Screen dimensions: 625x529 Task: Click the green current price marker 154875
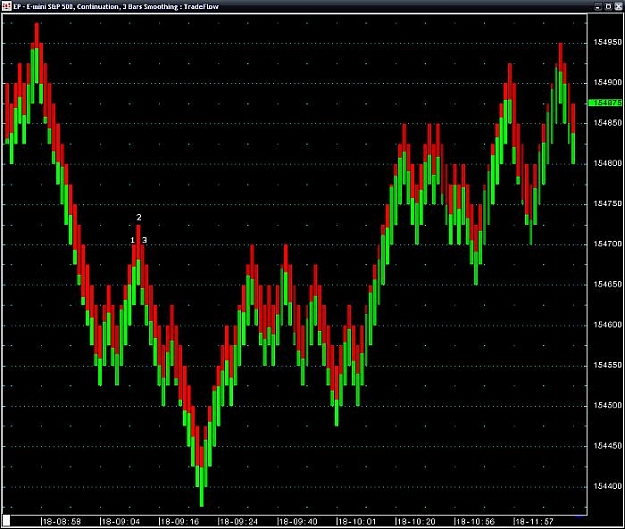tap(605, 103)
